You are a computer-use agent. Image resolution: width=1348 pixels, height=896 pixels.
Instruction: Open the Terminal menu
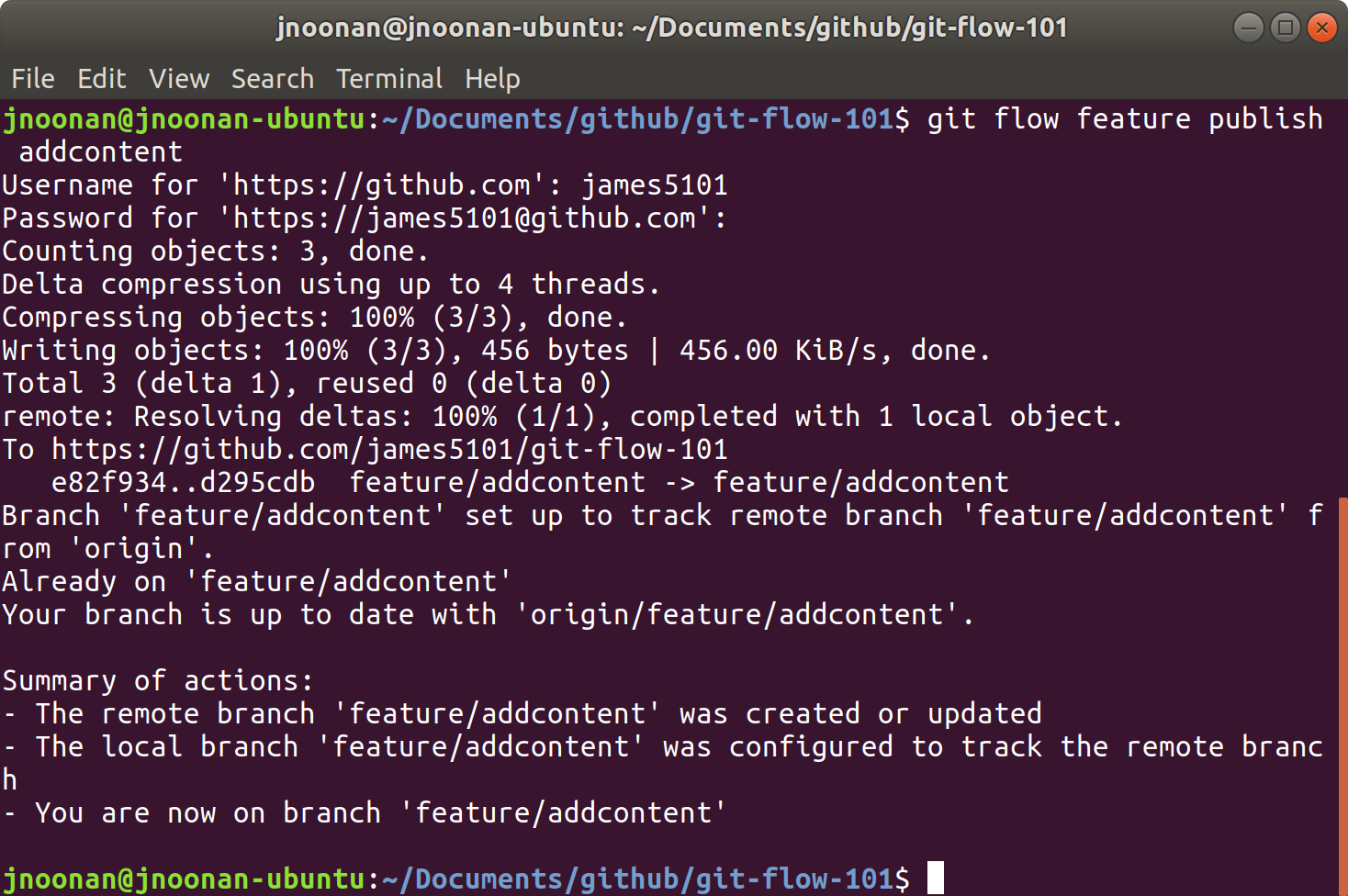coord(388,79)
